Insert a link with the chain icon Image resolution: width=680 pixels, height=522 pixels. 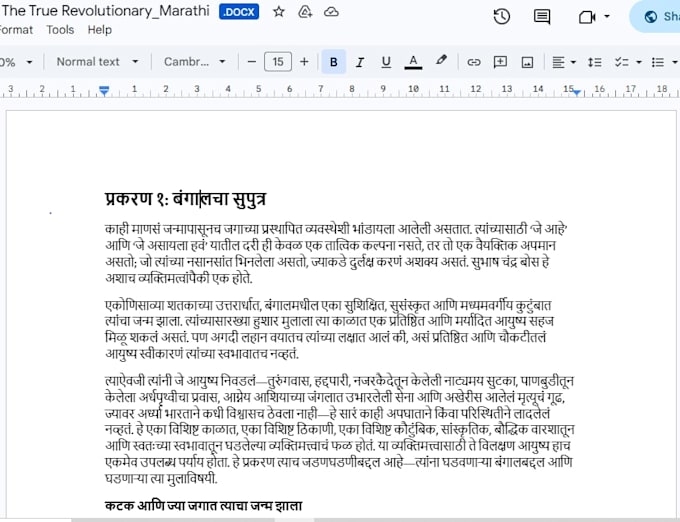tap(474, 62)
